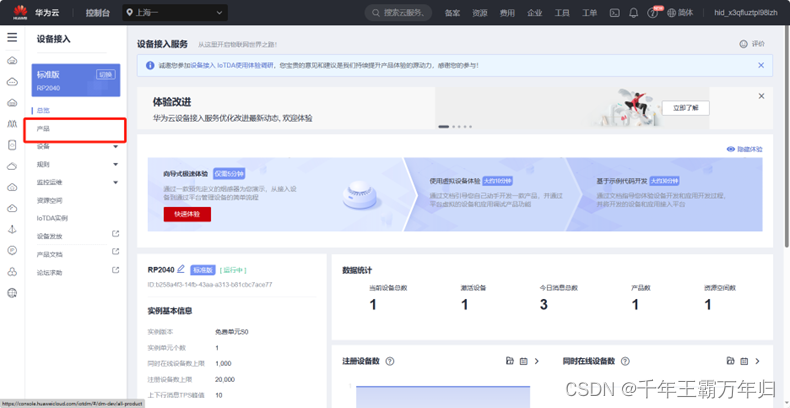The image size is (790, 408).
Task: Open external link icon beside 产品文档
Action: [x=115, y=251]
